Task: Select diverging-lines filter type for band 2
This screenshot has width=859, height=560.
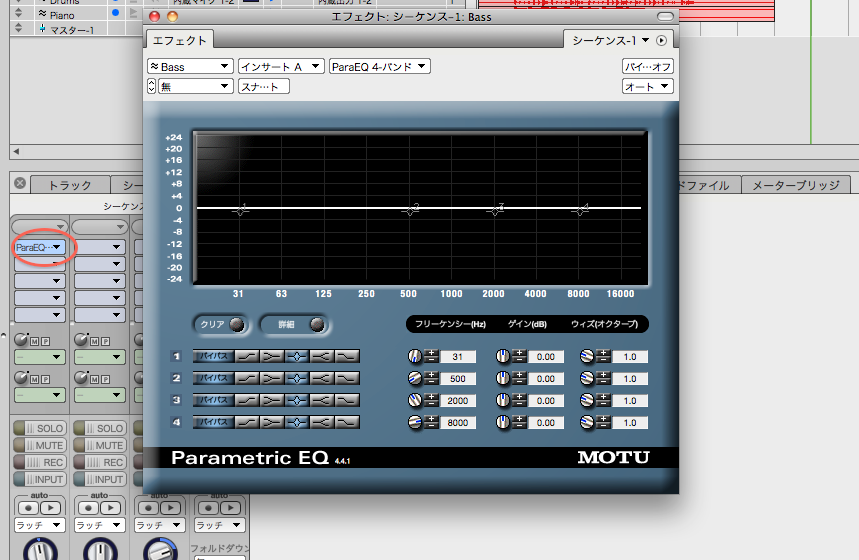Action: point(322,378)
